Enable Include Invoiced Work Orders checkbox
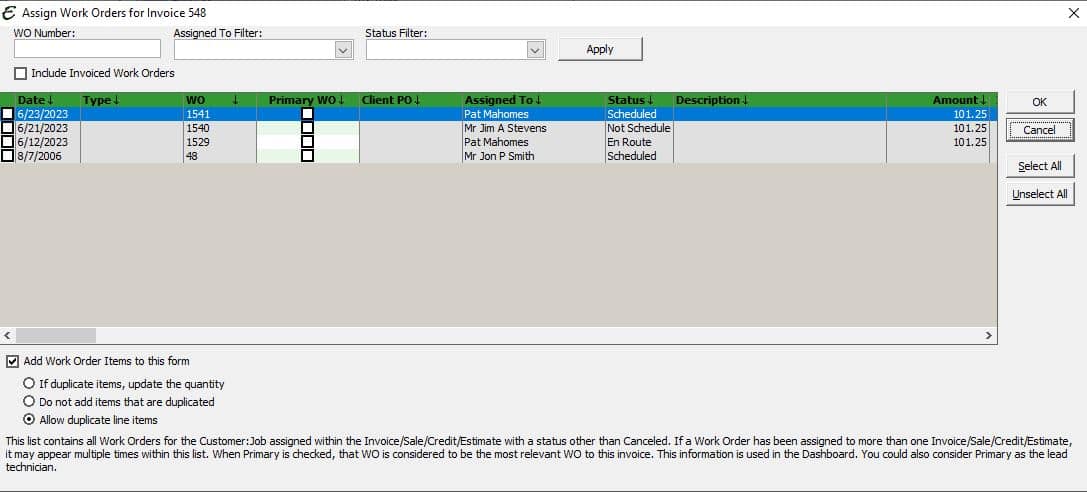Screen dimensions: 1087x492 coord(20,73)
